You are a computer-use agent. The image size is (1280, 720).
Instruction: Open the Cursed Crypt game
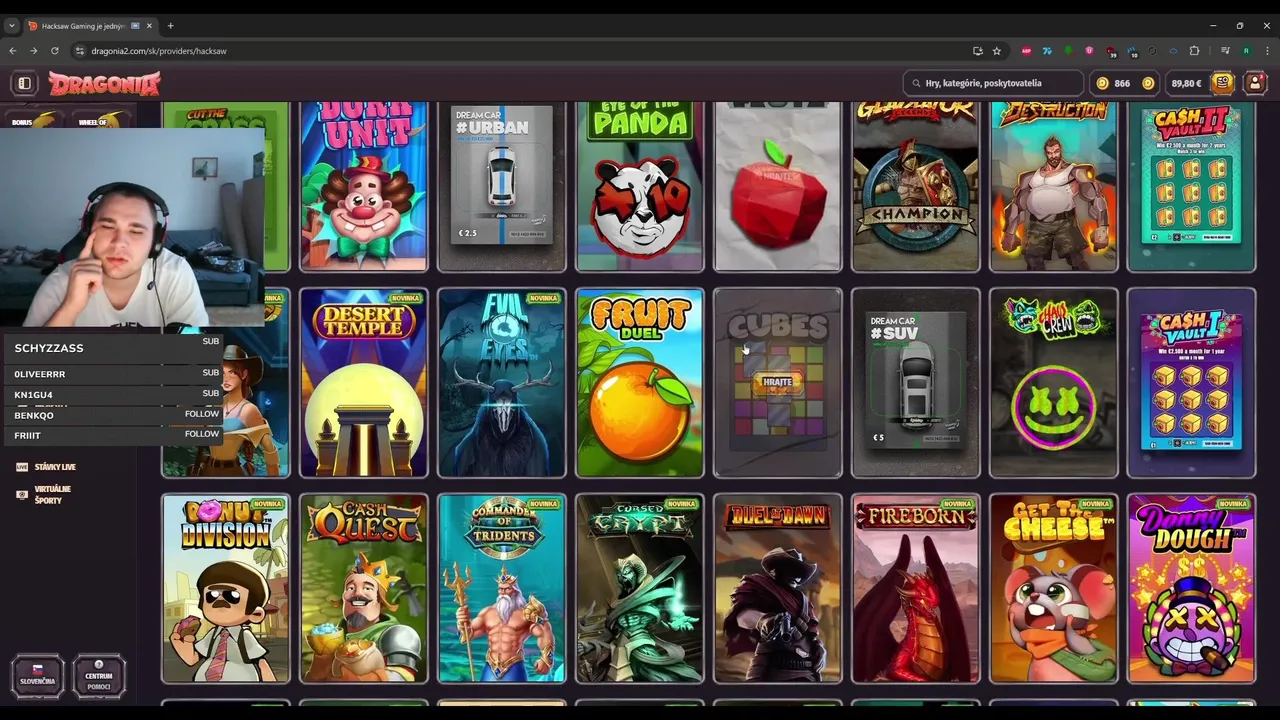point(640,589)
